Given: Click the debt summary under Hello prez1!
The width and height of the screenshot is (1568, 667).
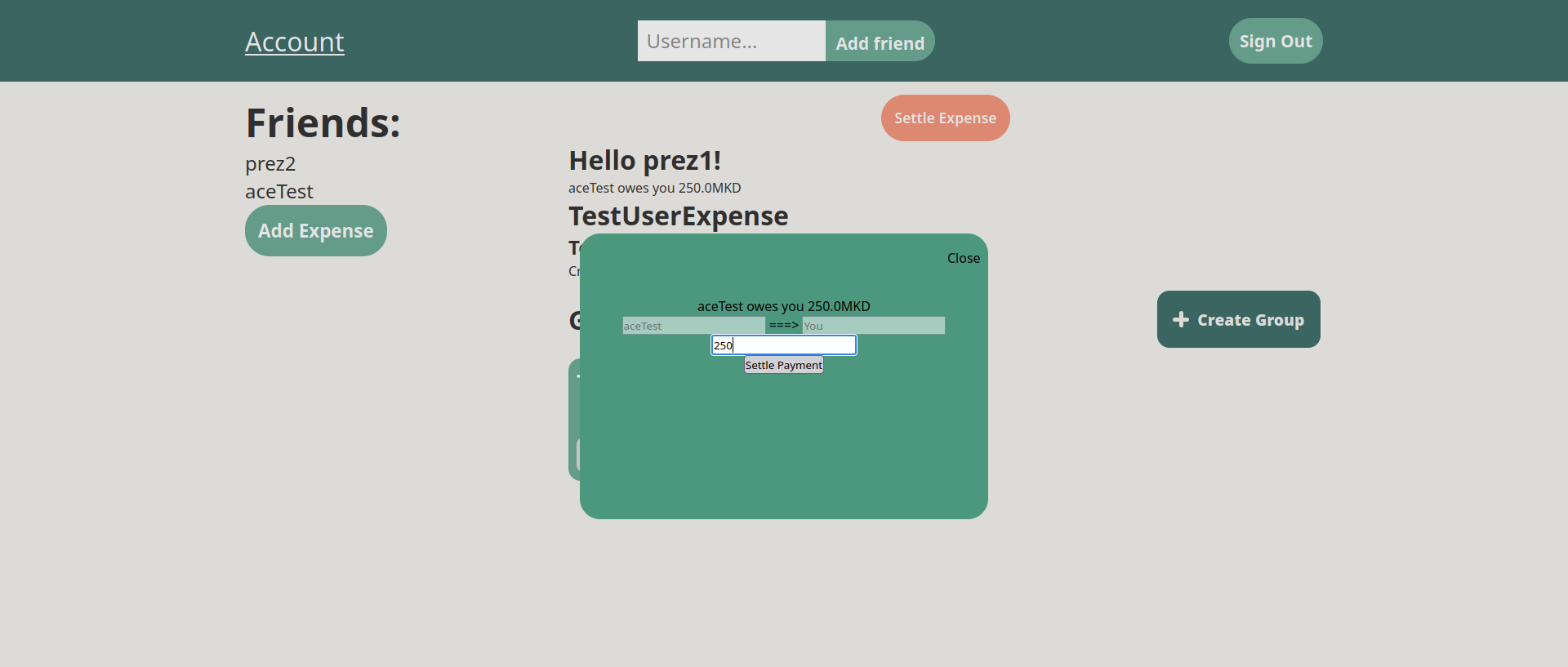Looking at the screenshot, I should click(654, 188).
